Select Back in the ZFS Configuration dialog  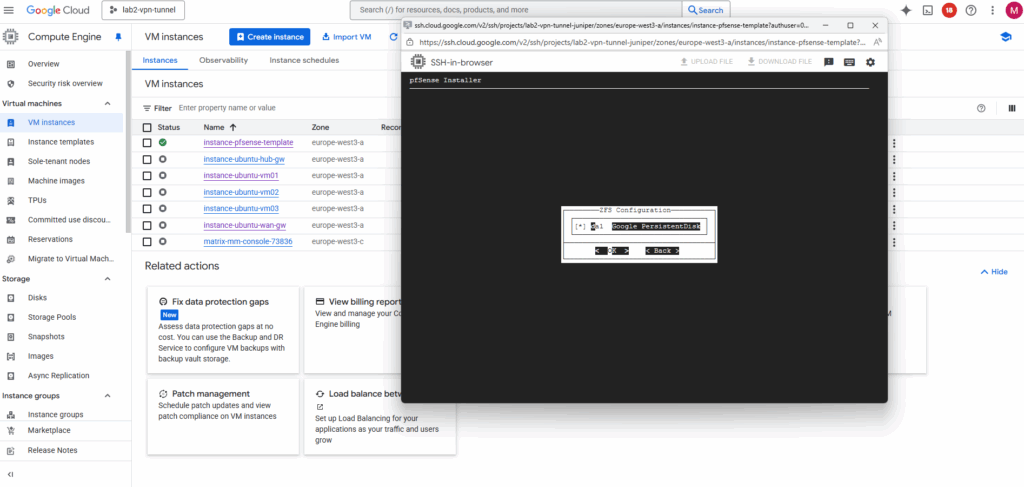(x=662, y=251)
